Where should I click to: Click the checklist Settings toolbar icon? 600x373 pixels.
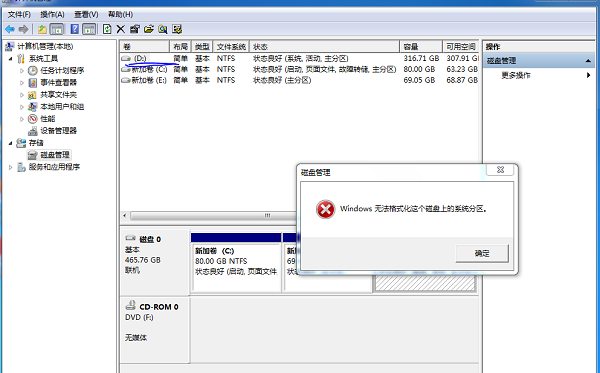click(177, 29)
